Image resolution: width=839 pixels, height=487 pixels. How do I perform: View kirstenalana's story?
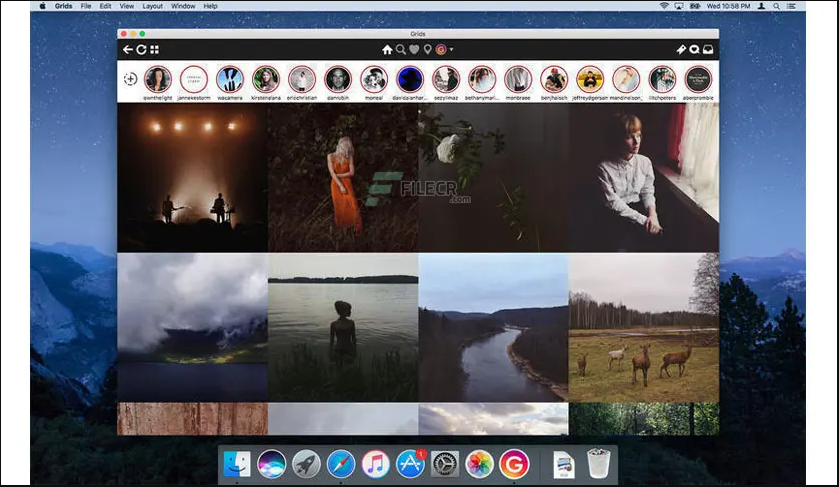(266, 79)
